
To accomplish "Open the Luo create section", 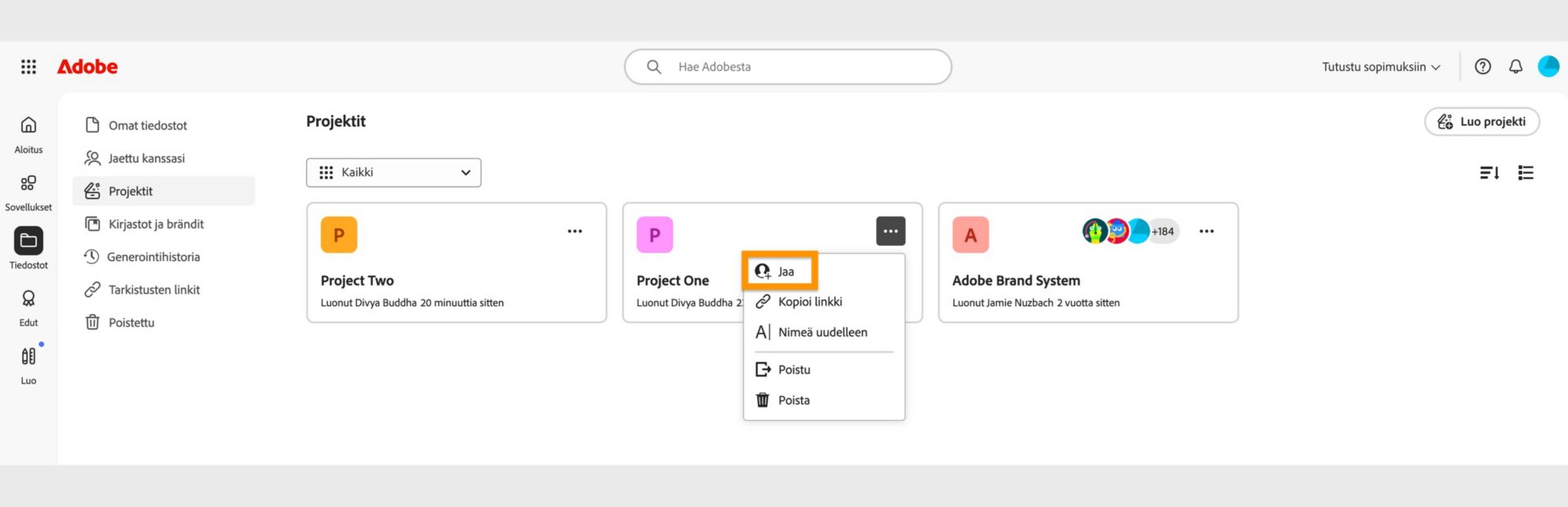I will click(x=29, y=366).
